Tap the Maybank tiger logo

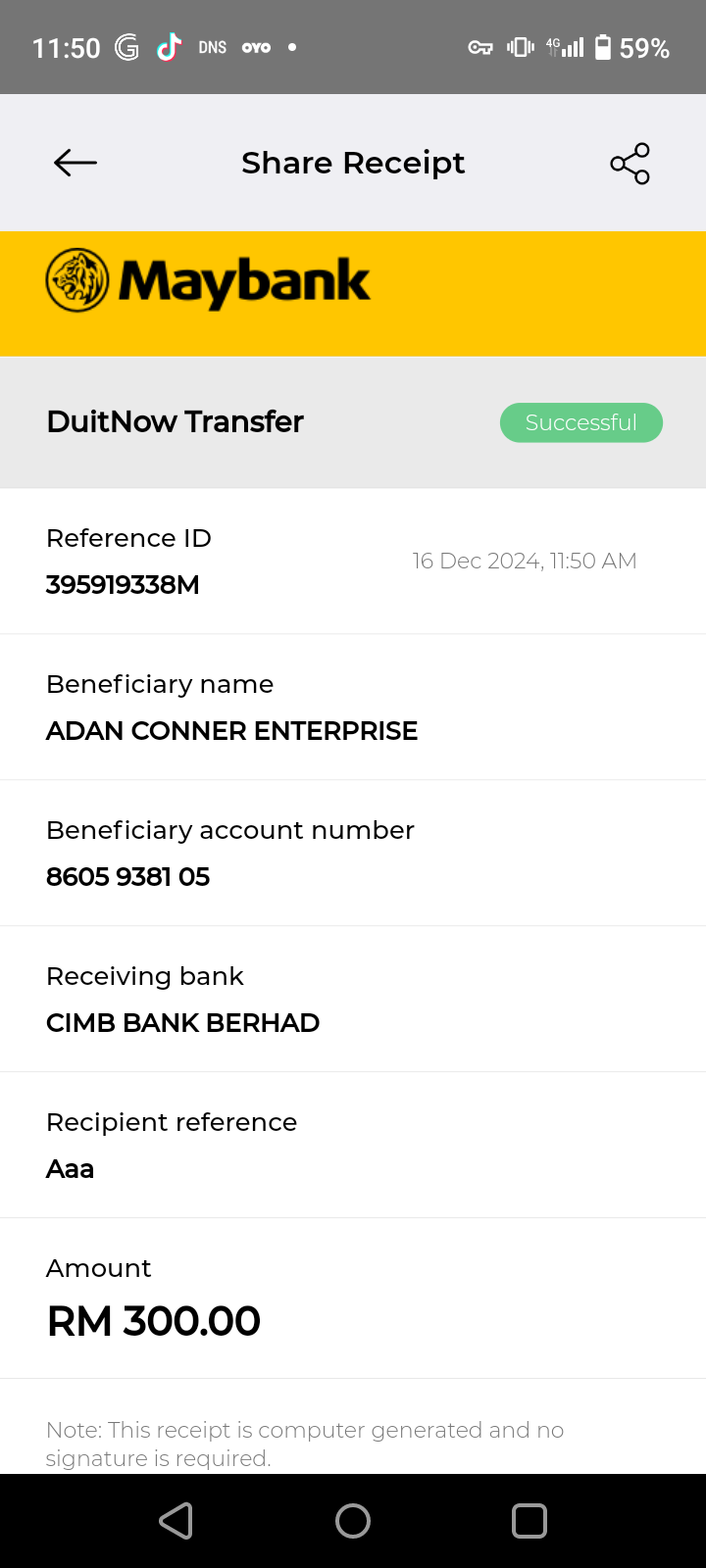[77, 280]
